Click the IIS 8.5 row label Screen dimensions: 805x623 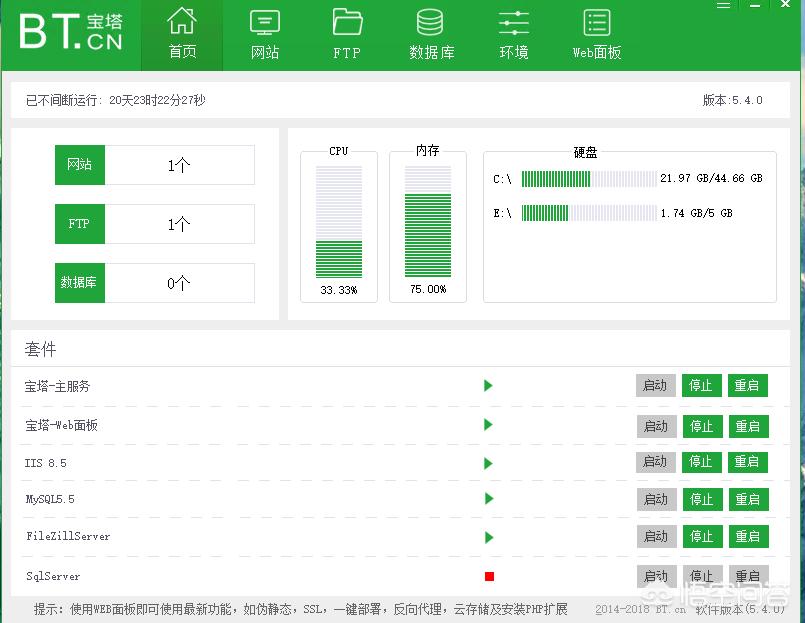tap(46, 463)
